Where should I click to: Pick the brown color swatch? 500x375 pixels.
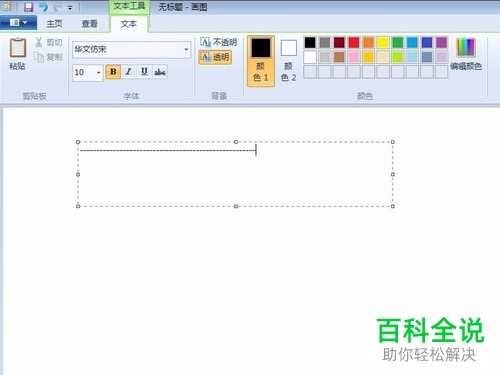(x=339, y=57)
